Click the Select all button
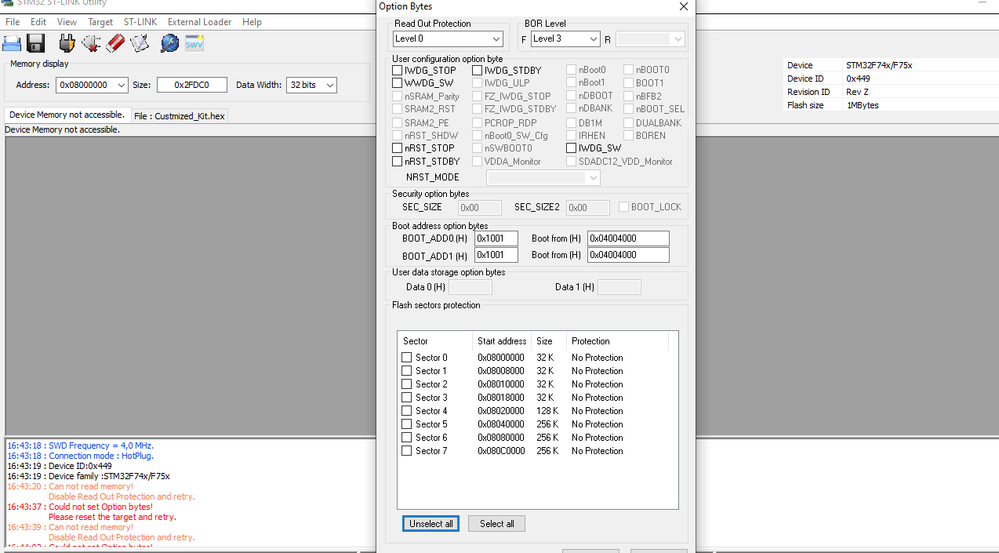This screenshot has width=999, height=553. (x=496, y=524)
